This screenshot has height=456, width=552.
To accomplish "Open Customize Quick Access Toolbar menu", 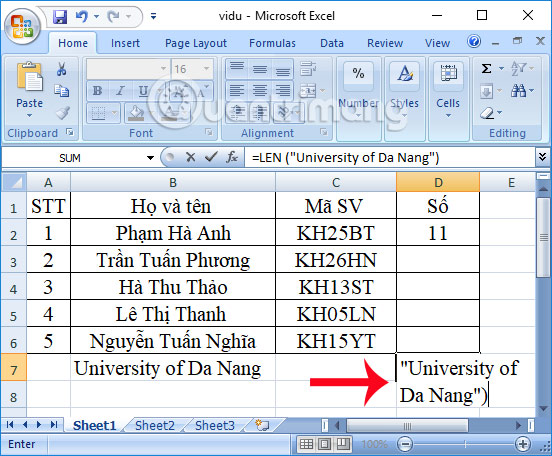I will click(x=153, y=17).
